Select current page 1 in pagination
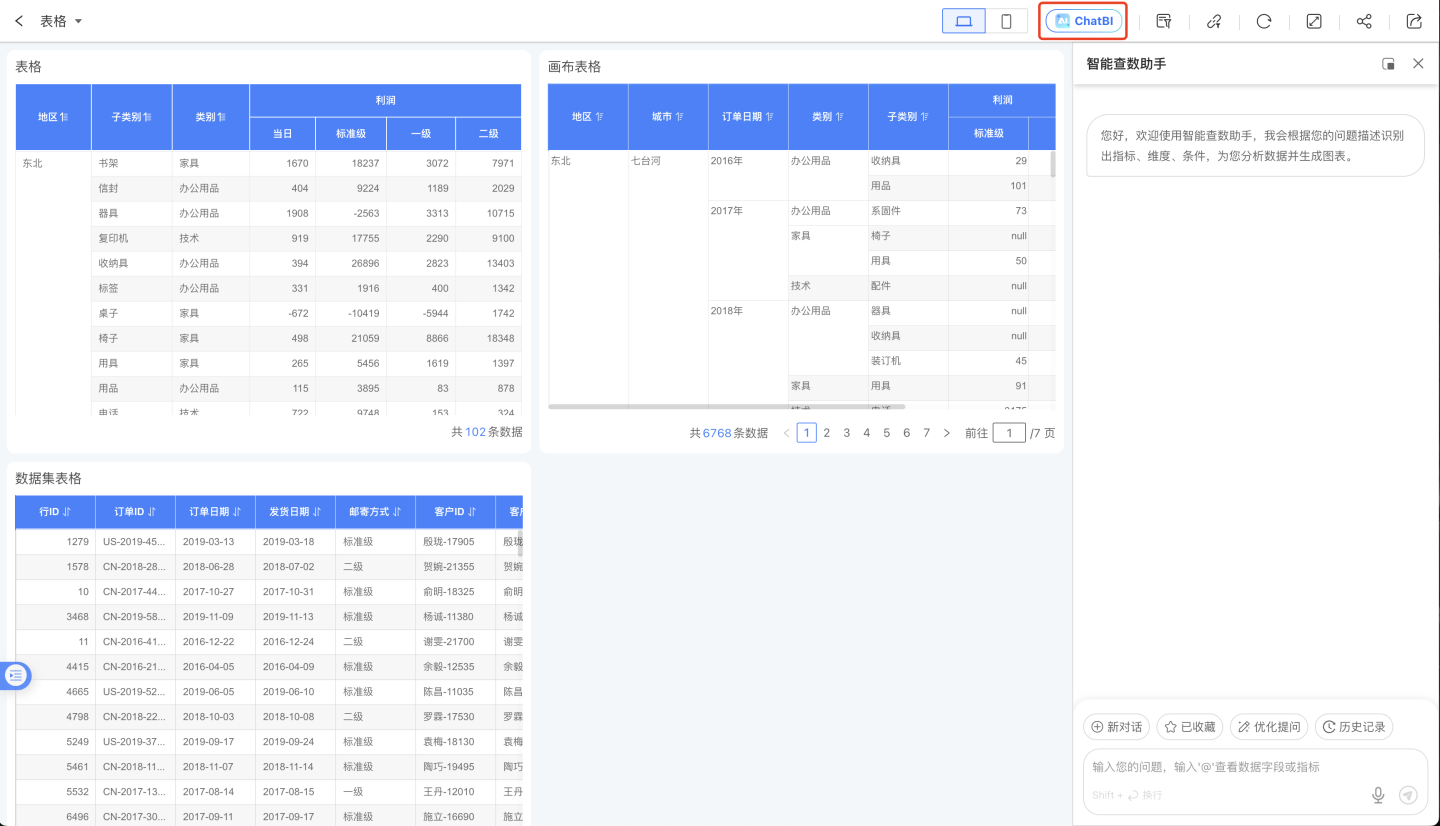1440x826 pixels. pos(807,433)
